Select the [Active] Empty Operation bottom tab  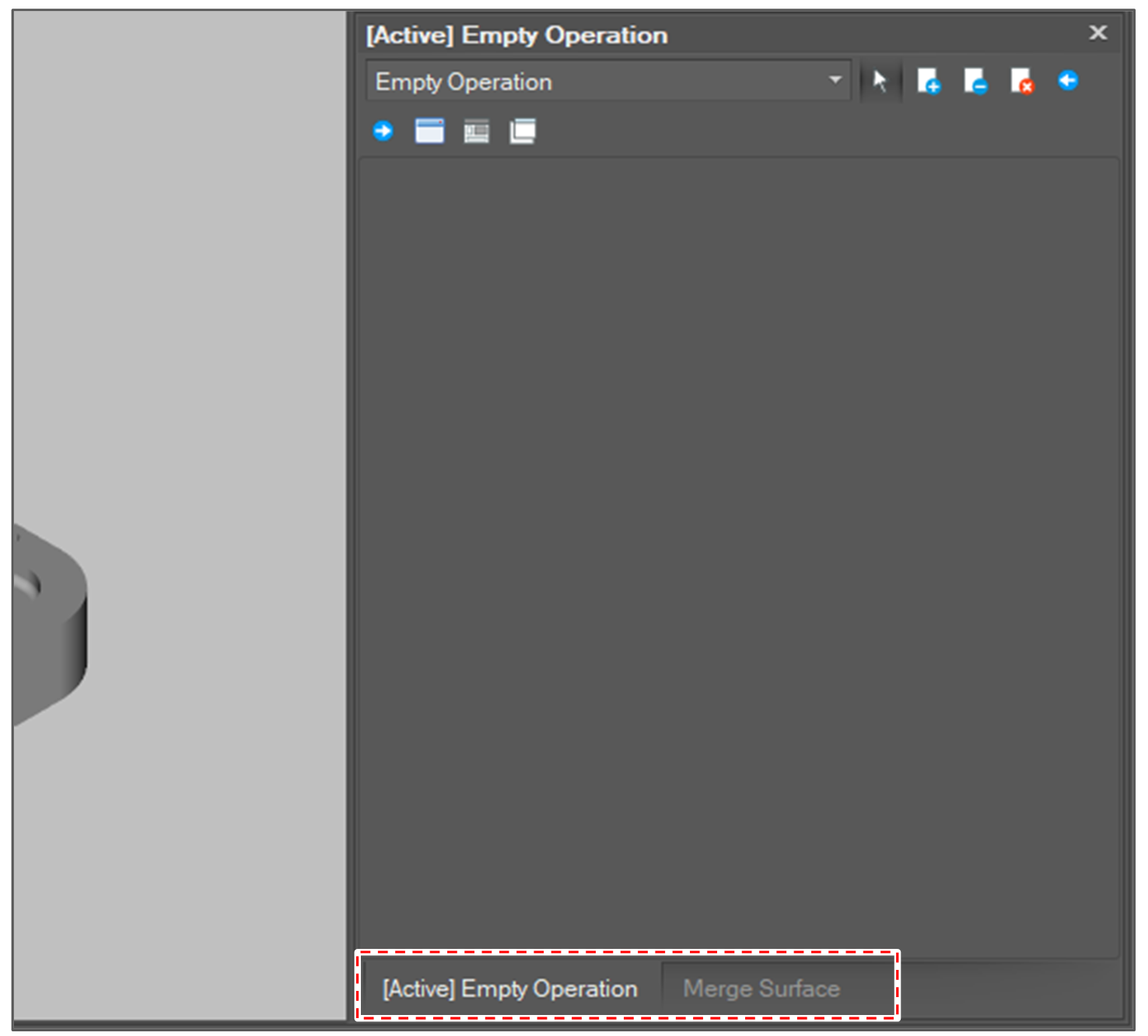510,989
